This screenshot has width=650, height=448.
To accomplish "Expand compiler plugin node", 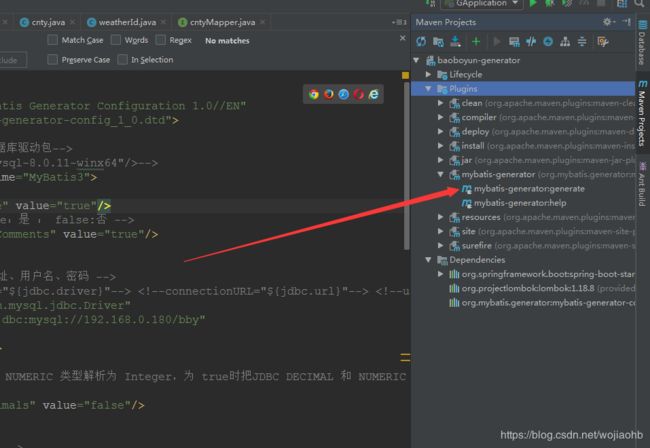I will (441, 117).
